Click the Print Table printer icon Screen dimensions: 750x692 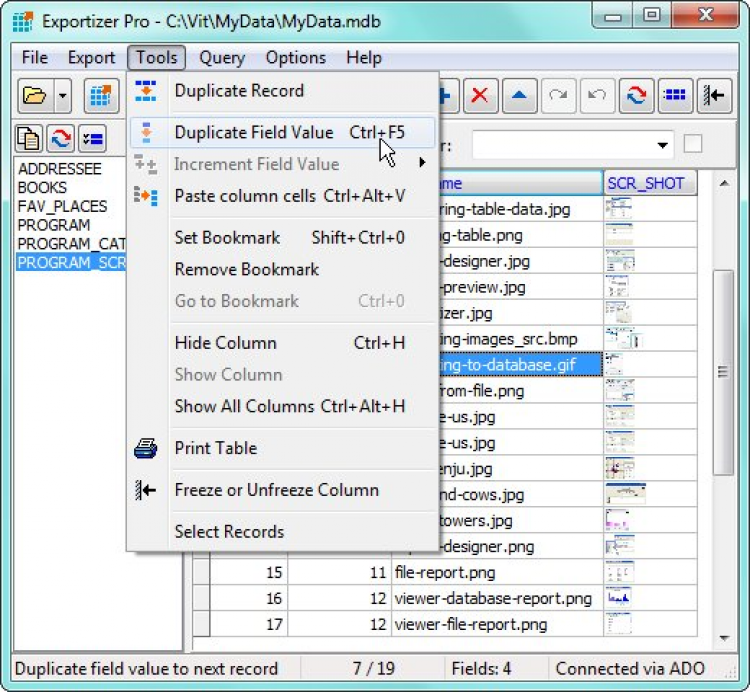pos(145,448)
